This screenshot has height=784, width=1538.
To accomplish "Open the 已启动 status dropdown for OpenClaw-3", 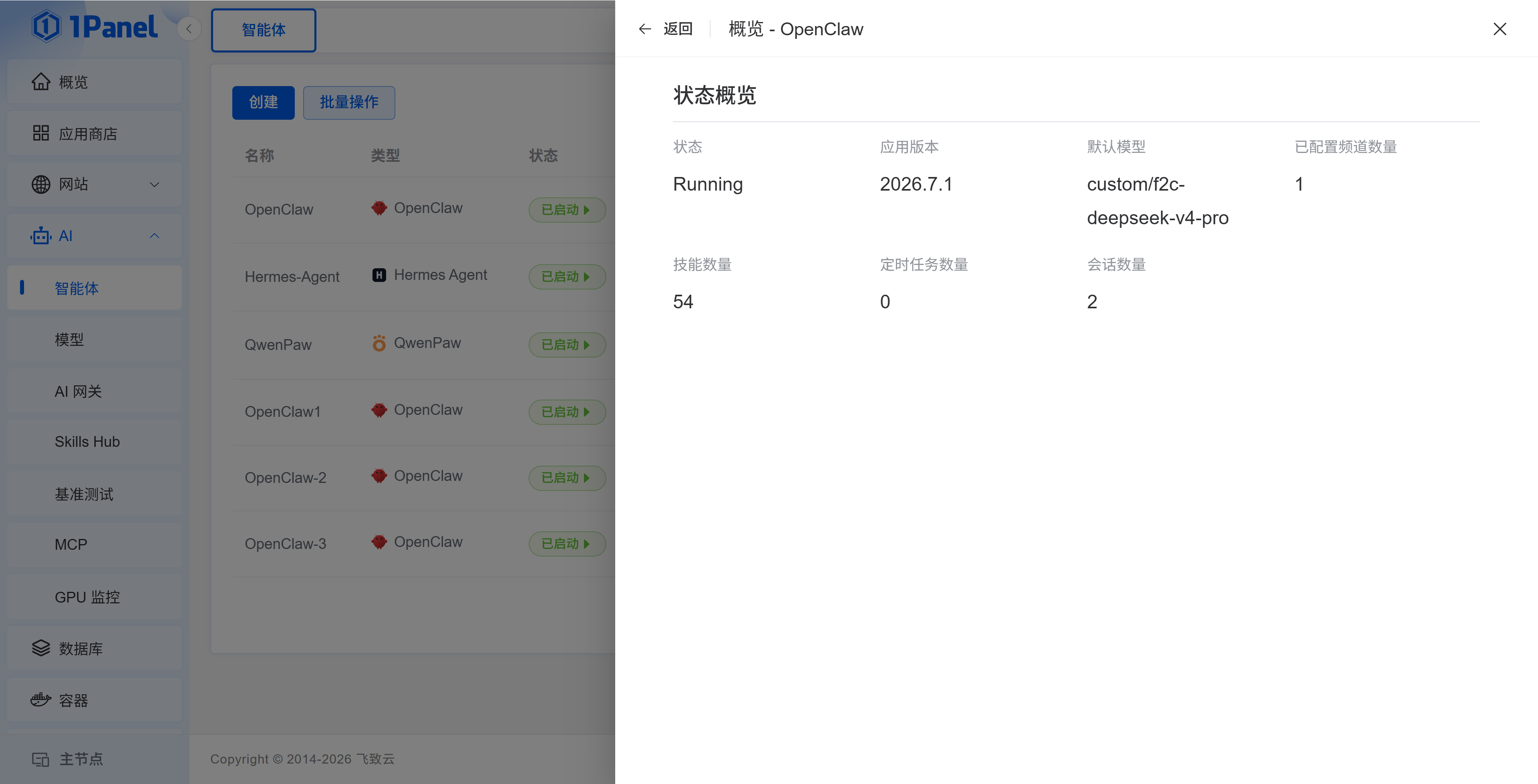I will pyautogui.click(x=567, y=543).
